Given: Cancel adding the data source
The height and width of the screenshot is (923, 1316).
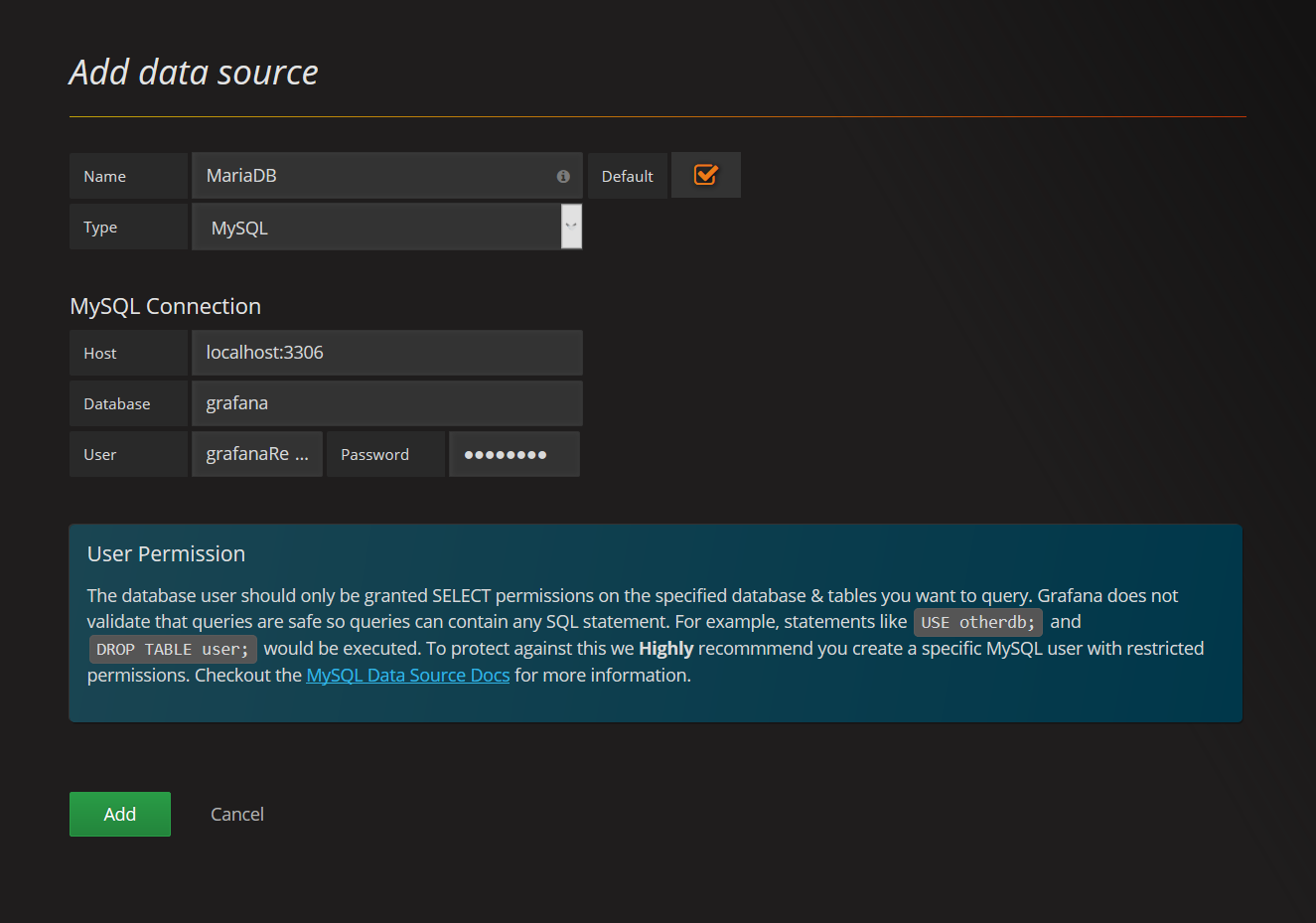Looking at the screenshot, I should pyautogui.click(x=237, y=814).
